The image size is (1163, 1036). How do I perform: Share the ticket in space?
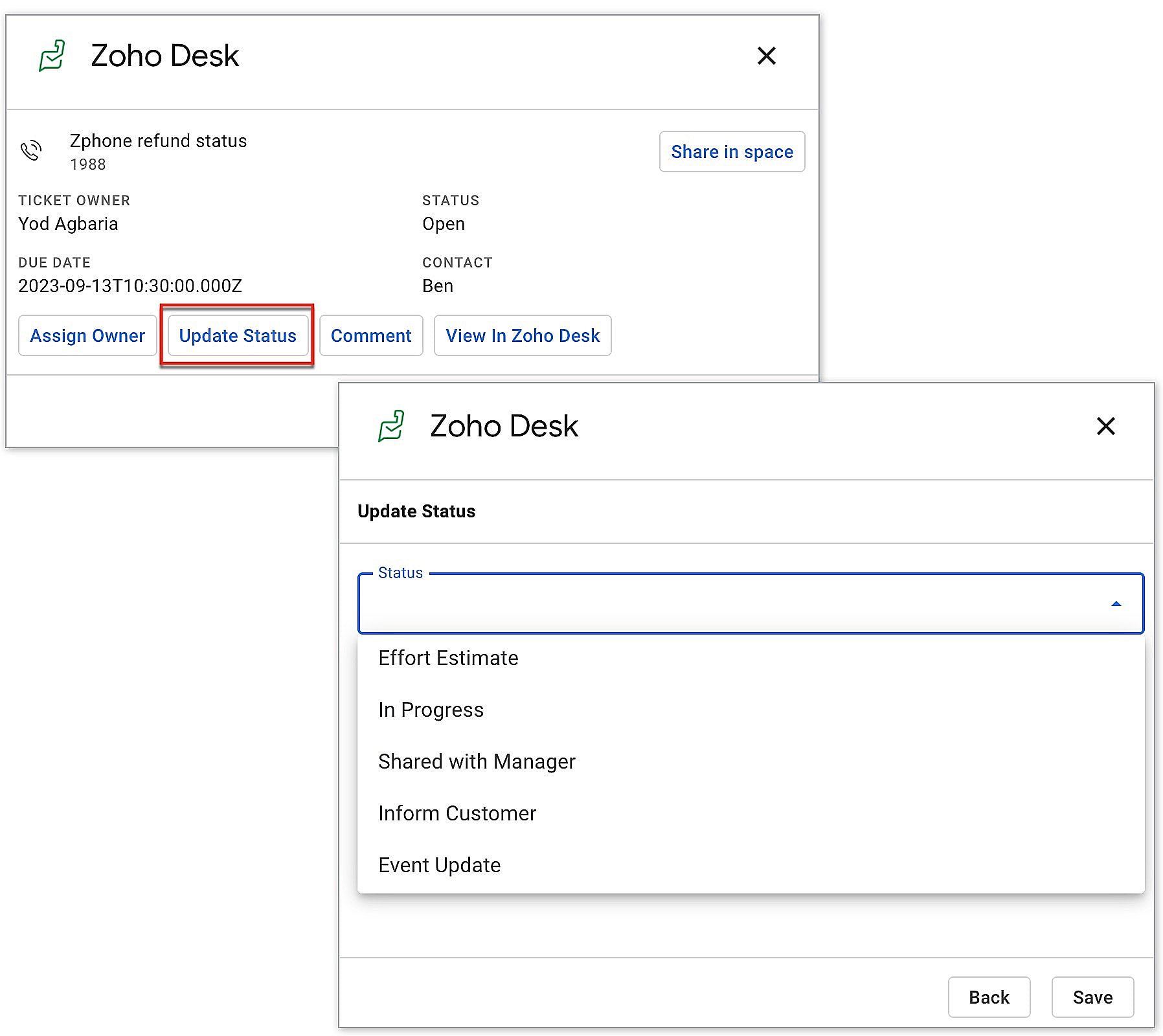click(732, 152)
